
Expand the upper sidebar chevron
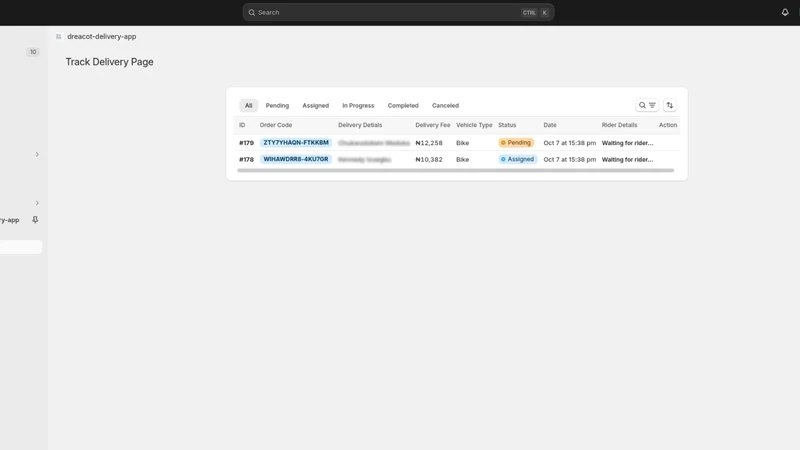coord(37,154)
